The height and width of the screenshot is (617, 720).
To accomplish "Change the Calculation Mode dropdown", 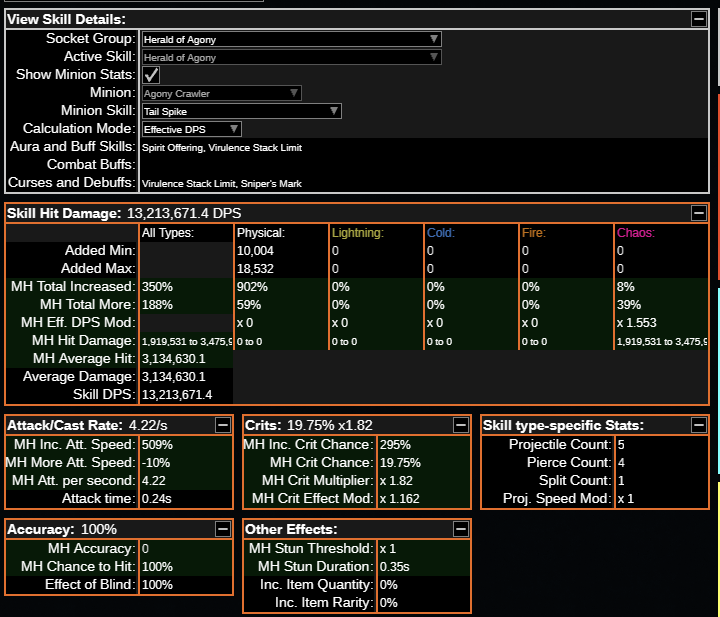I will (191, 129).
